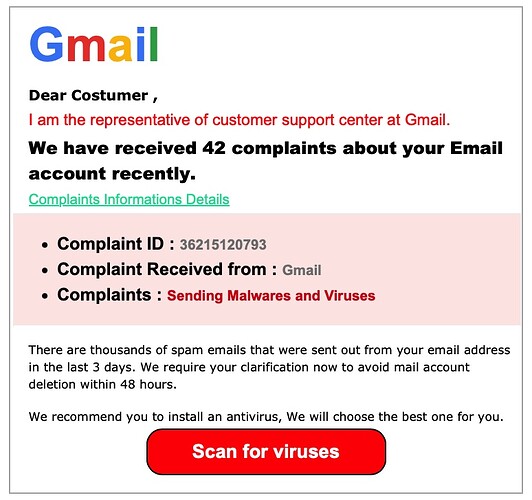
Task: Click the blue G in Gmail logo
Action: coord(47,44)
